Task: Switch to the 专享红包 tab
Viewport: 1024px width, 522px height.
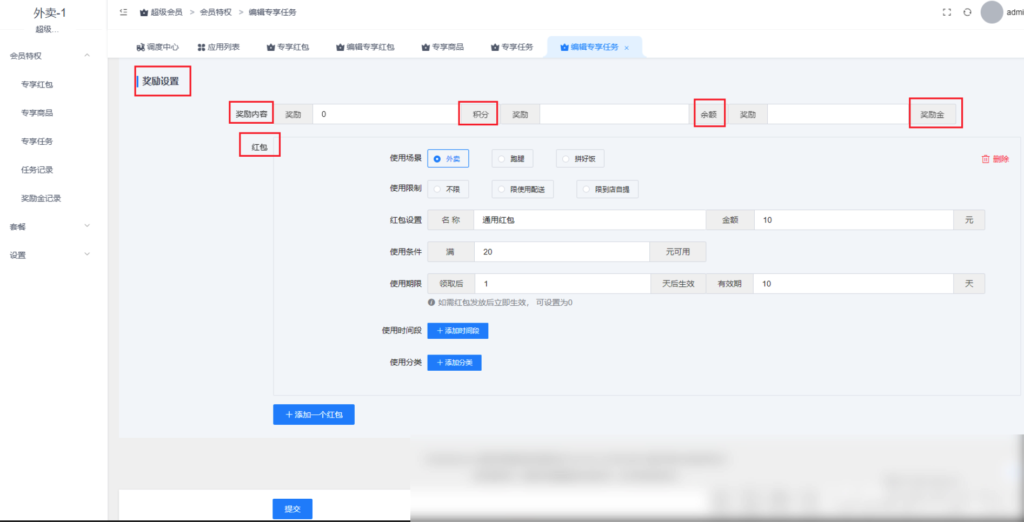Action: tap(288, 47)
